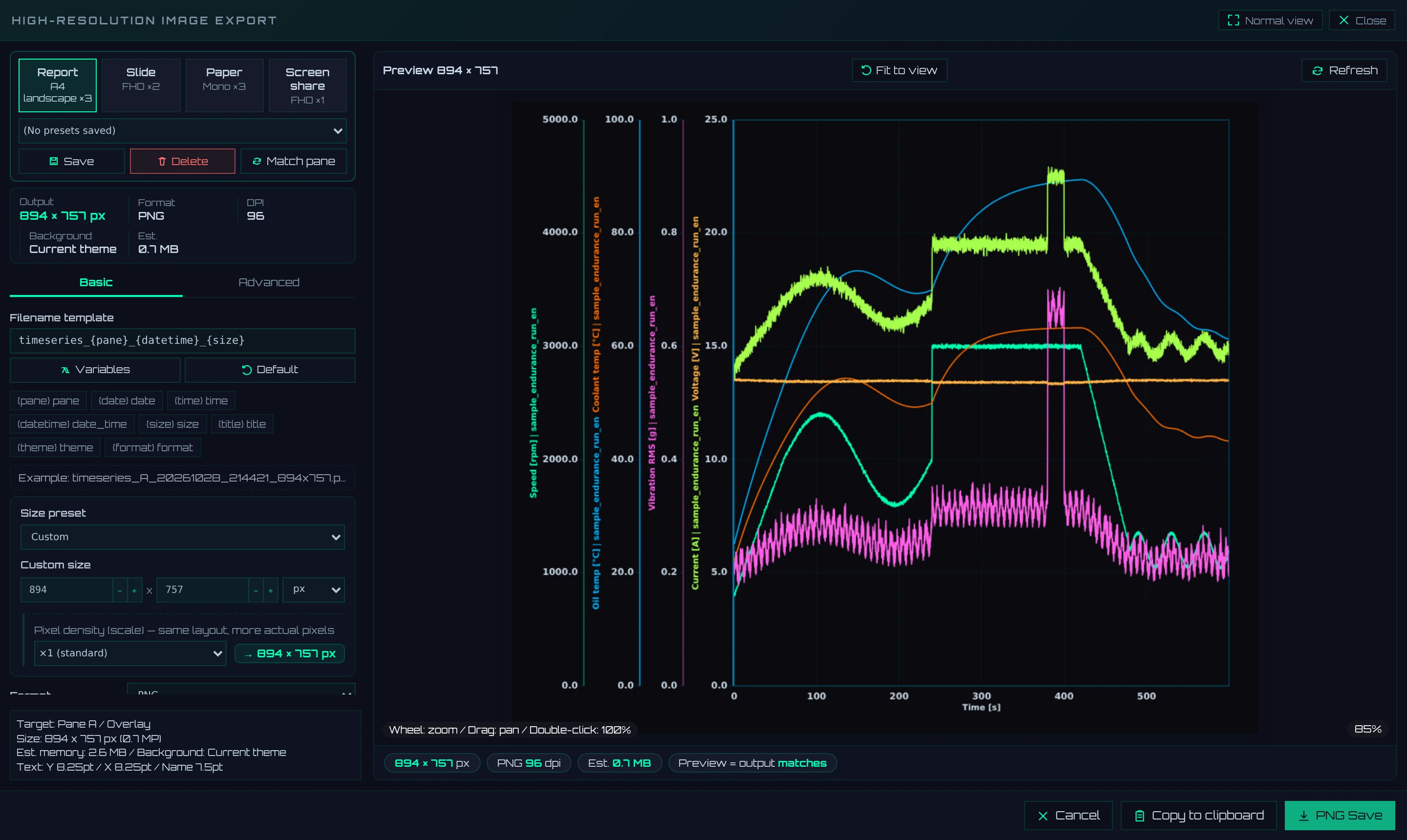Viewport: 1407px width, 840px height.
Task: Insert the {pane} pane variable chip
Action: pyautogui.click(x=48, y=401)
